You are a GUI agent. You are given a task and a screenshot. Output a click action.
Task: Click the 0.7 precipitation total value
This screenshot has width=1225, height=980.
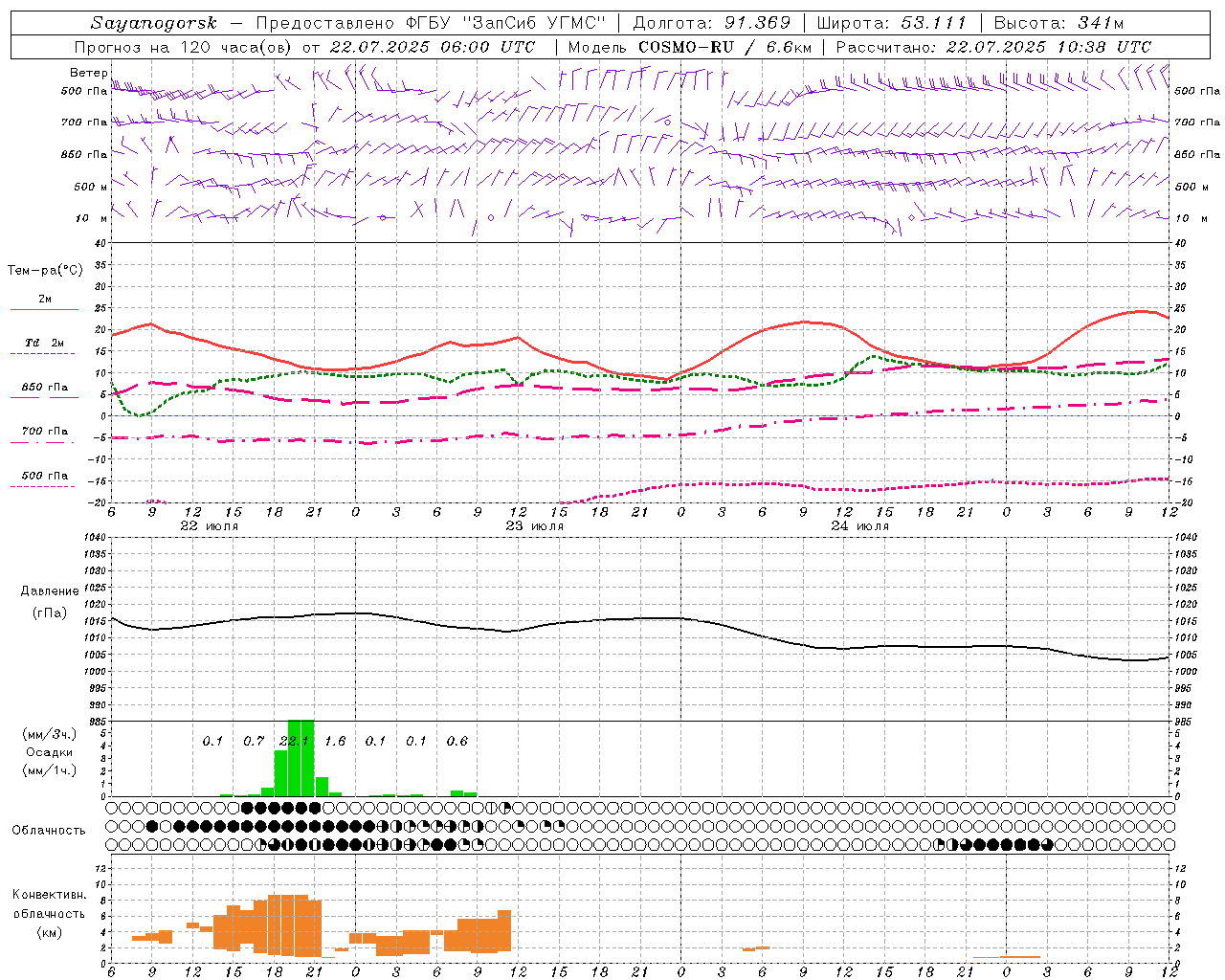click(x=253, y=741)
